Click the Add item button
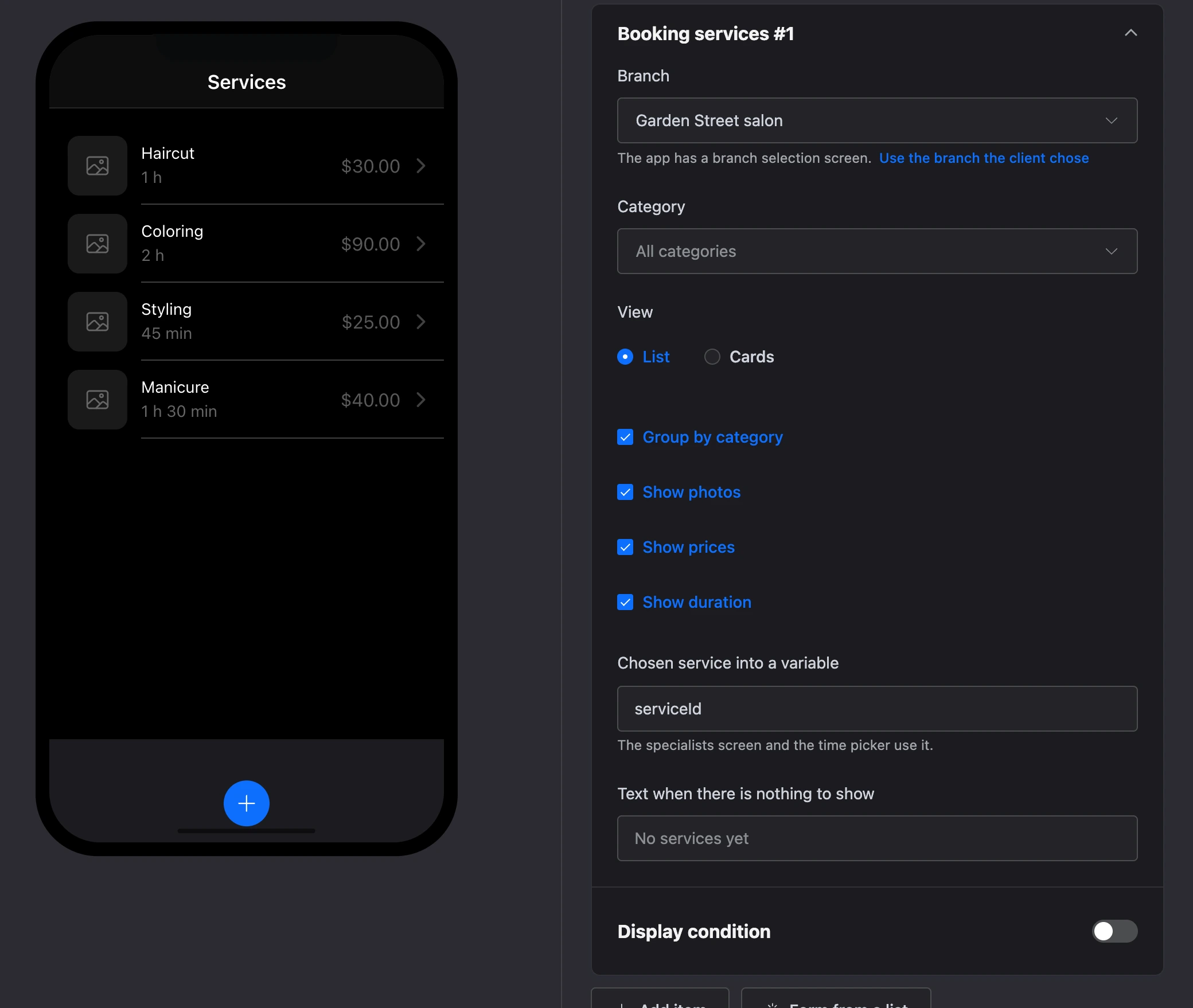The image size is (1193, 1008). 660,999
